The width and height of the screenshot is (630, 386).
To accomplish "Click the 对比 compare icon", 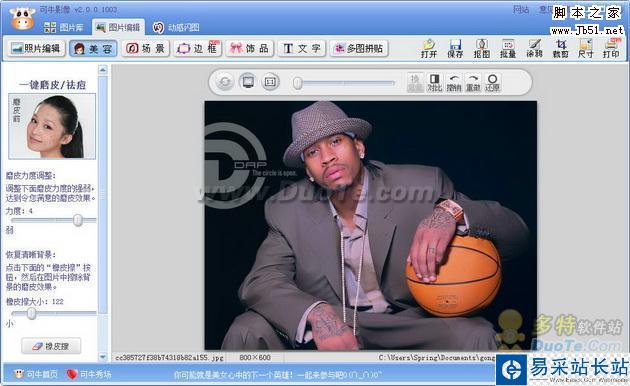I will click(434, 82).
